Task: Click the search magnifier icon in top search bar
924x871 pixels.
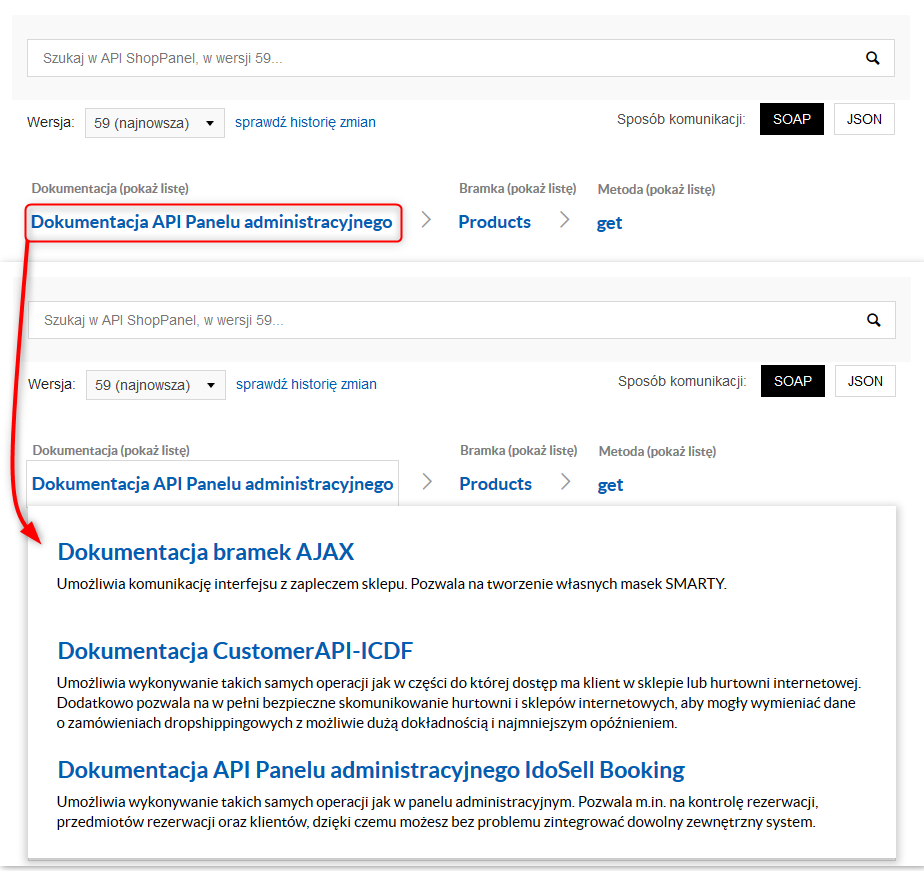Action: tap(872, 58)
